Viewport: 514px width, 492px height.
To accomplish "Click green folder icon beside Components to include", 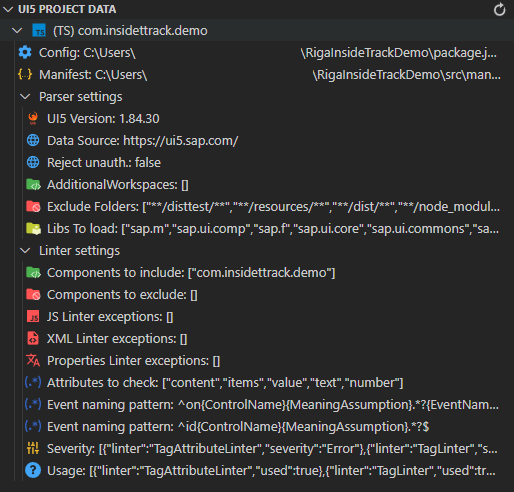I will click(x=33, y=273).
